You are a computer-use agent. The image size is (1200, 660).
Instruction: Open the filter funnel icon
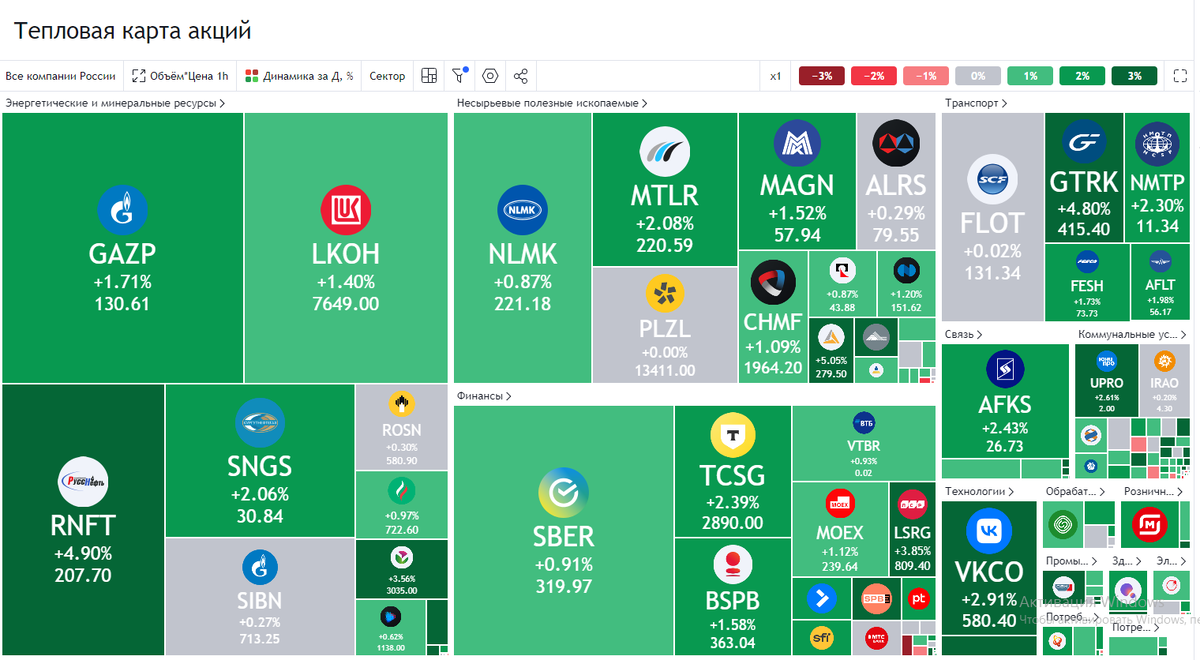point(459,76)
